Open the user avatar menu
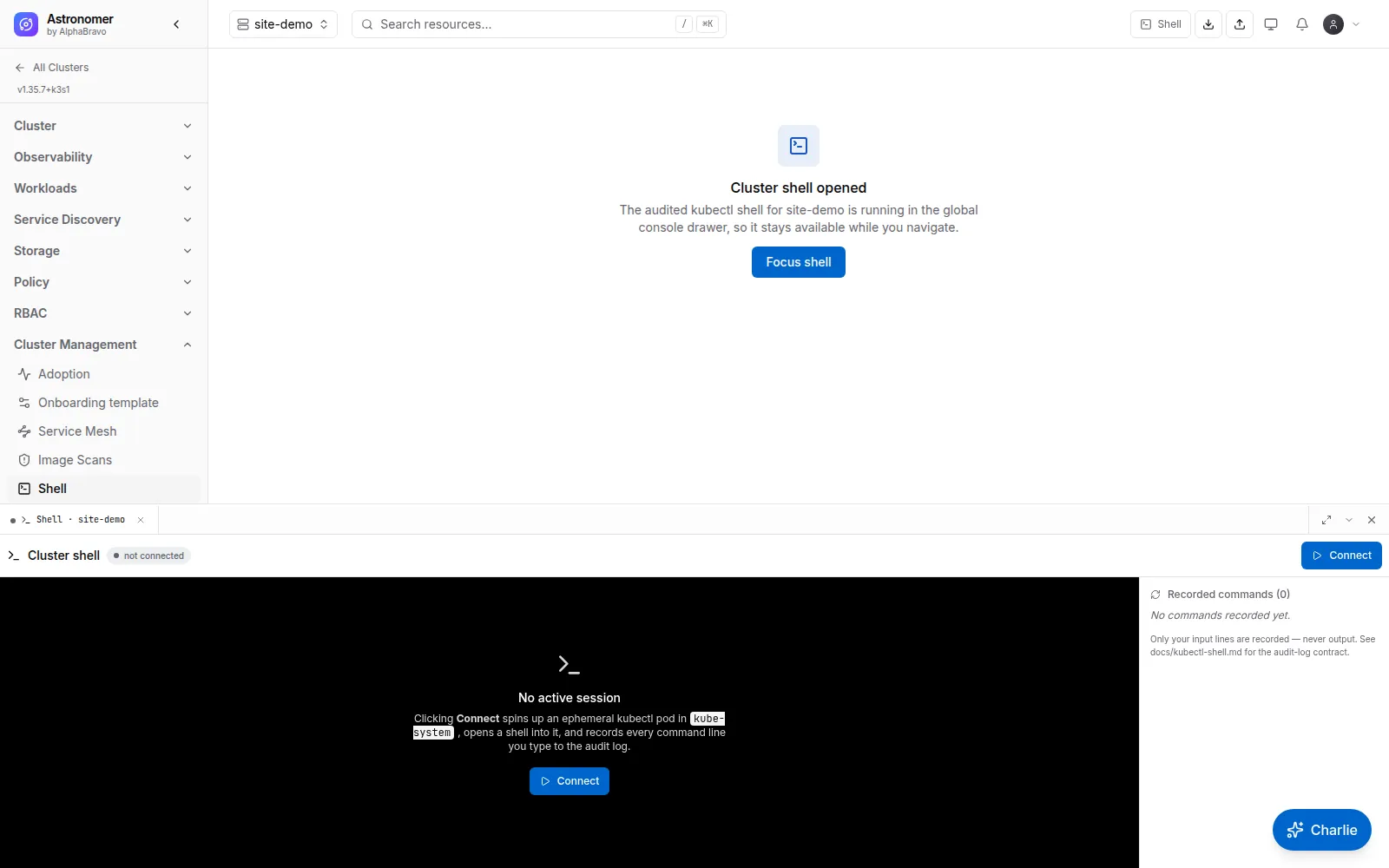Screen dimensions: 1389x868 (x=1341, y=24)
